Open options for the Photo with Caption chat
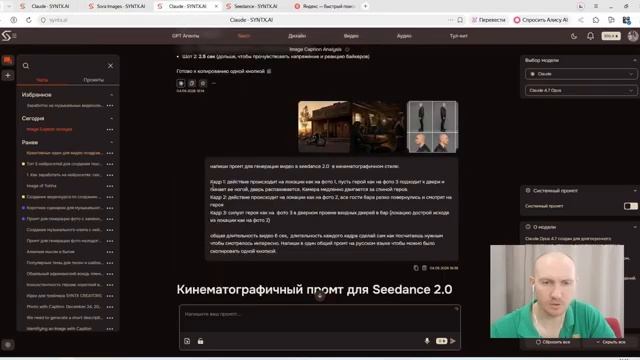 point(110,307)
